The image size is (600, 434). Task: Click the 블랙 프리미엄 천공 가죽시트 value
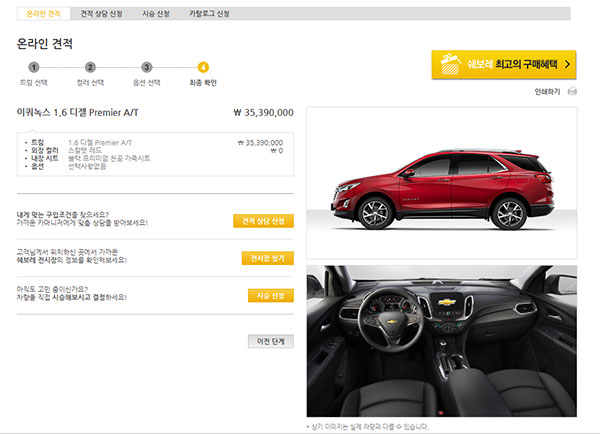(x=109, y=158)
